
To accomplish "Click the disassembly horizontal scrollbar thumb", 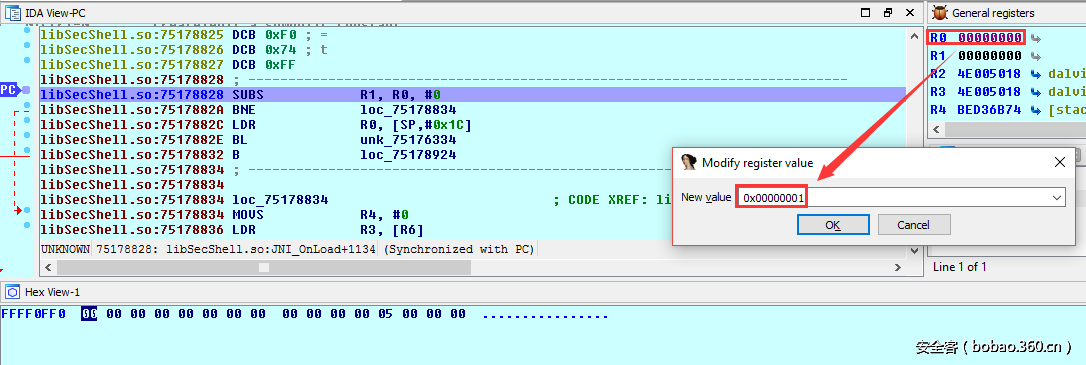I will click(263, 267).
